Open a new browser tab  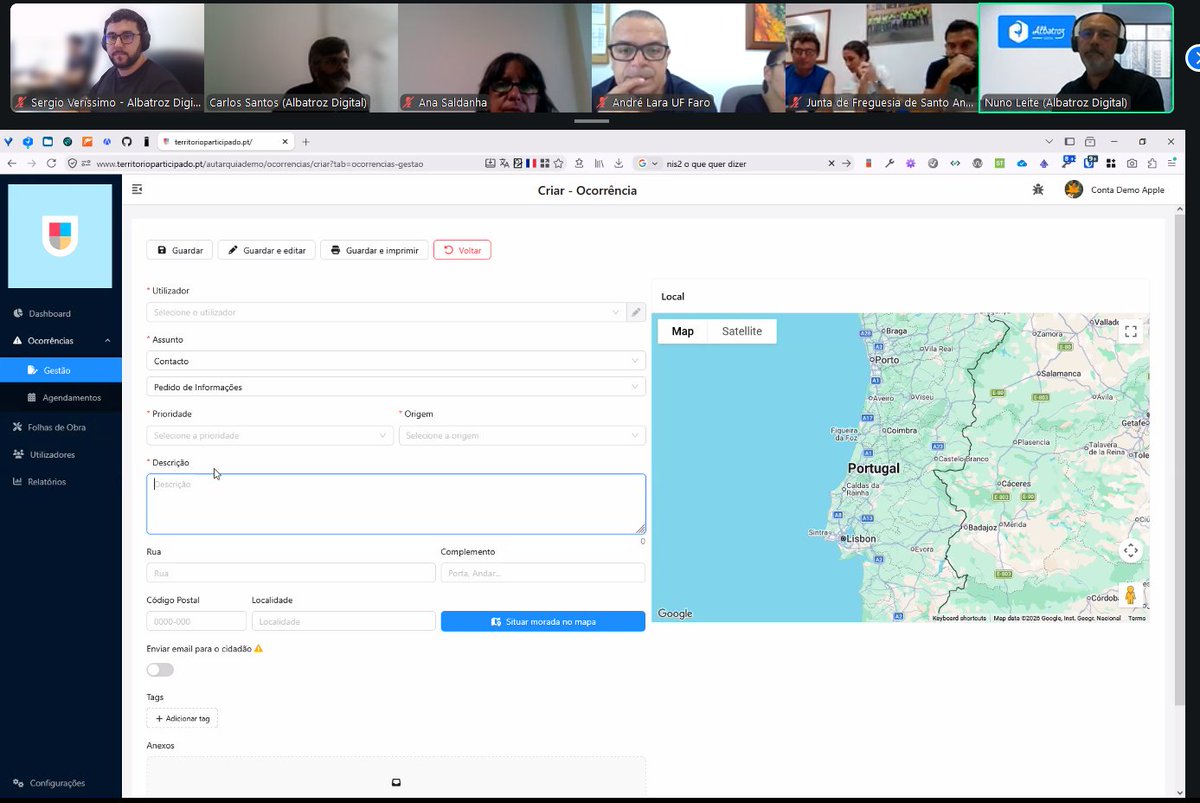306,142
